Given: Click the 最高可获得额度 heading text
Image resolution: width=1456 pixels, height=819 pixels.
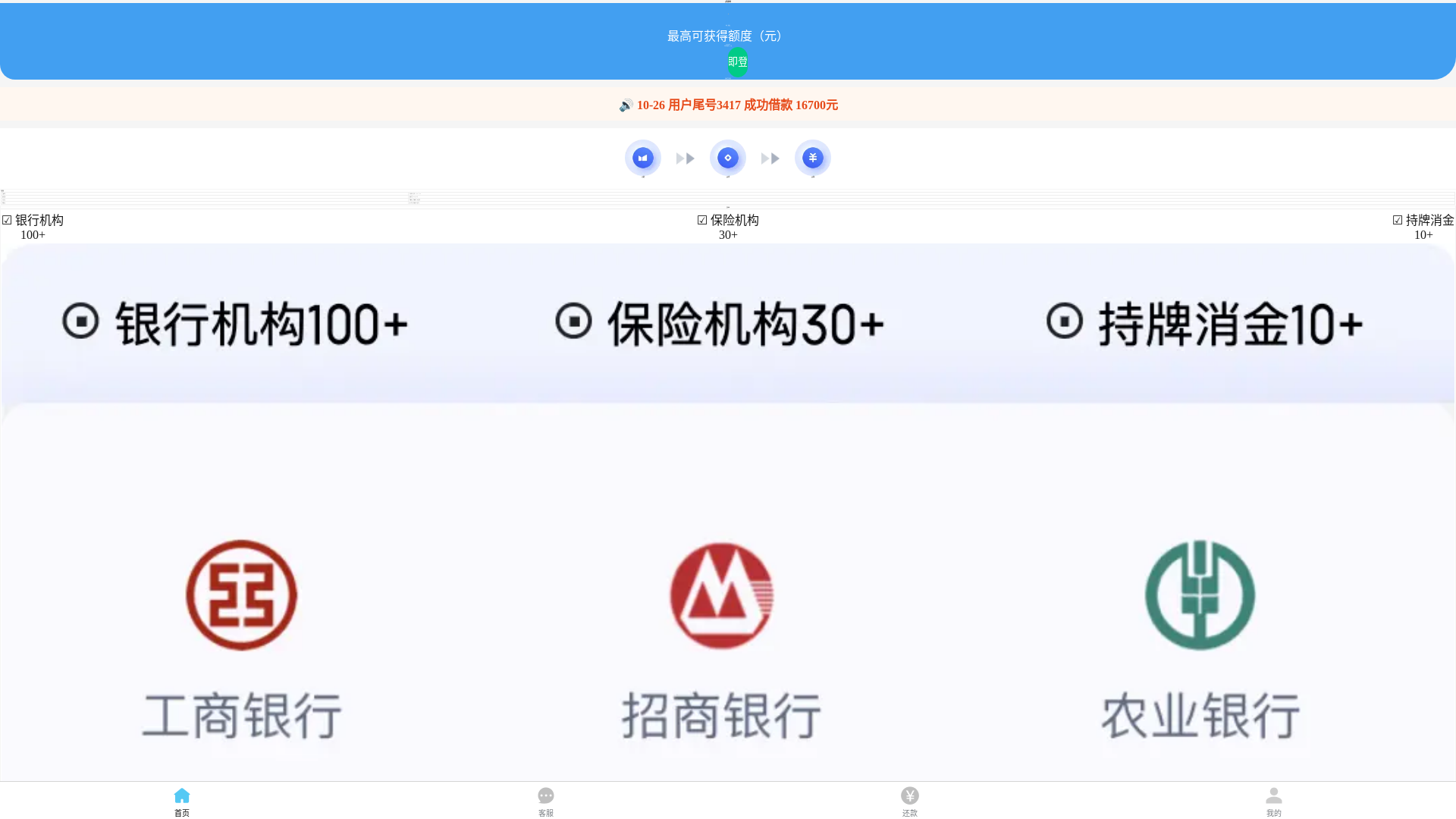Looking at the screenshot, I should [x=728, y=36].
